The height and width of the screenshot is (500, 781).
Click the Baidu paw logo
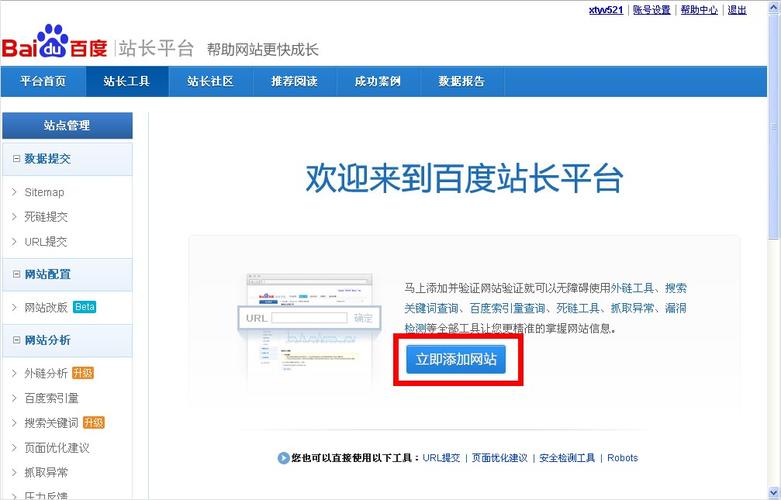pos(54,41)
